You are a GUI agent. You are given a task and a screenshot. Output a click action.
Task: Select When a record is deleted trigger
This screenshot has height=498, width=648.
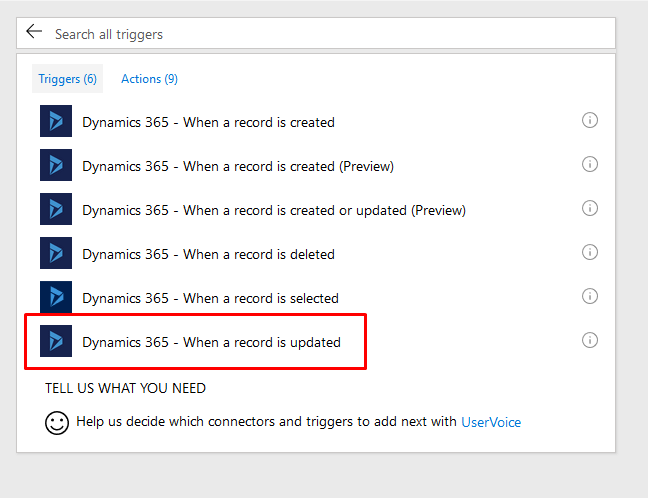click(x=208, y=254)
